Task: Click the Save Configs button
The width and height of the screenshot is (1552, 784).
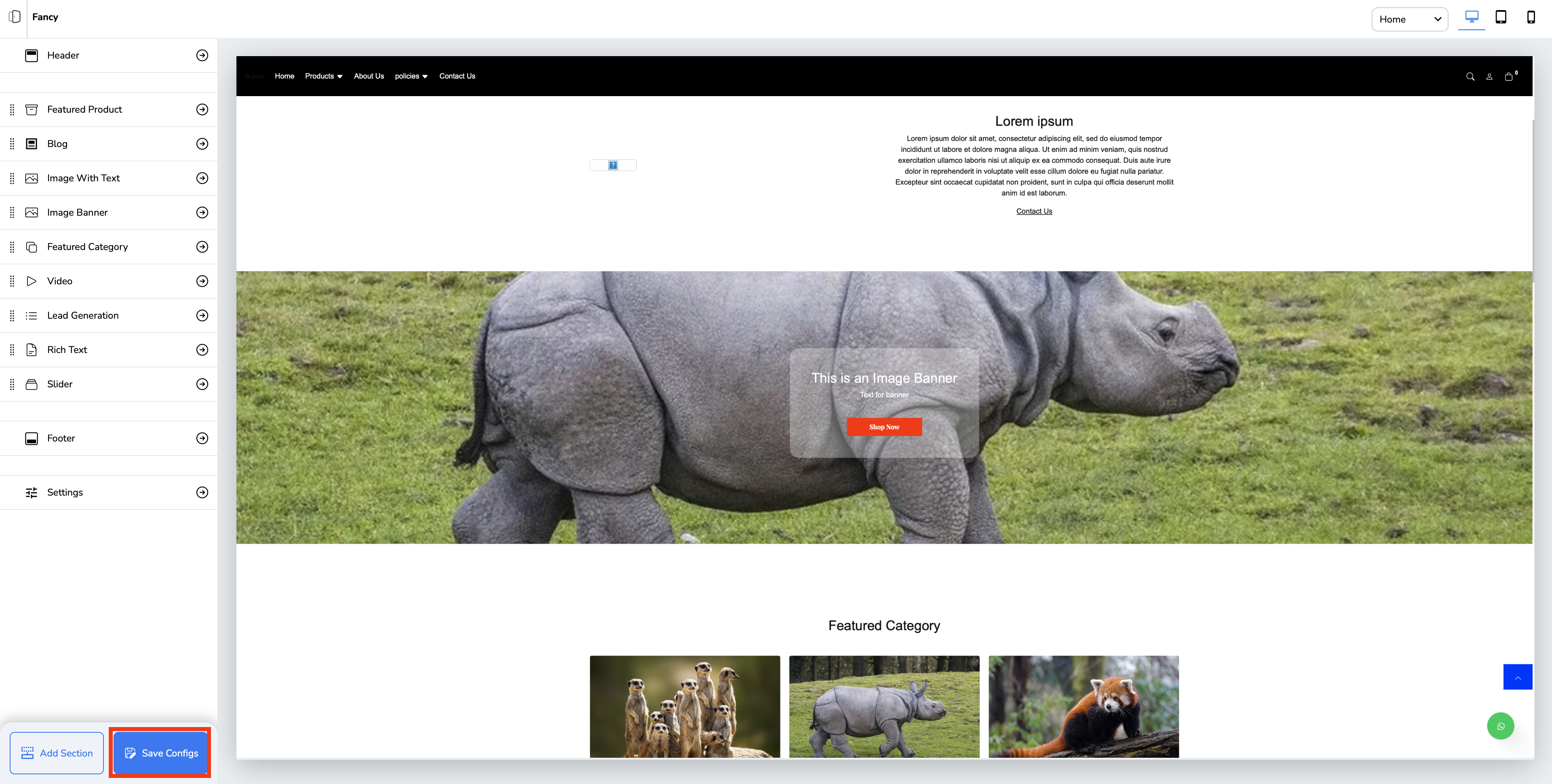Action: (160, 752)
